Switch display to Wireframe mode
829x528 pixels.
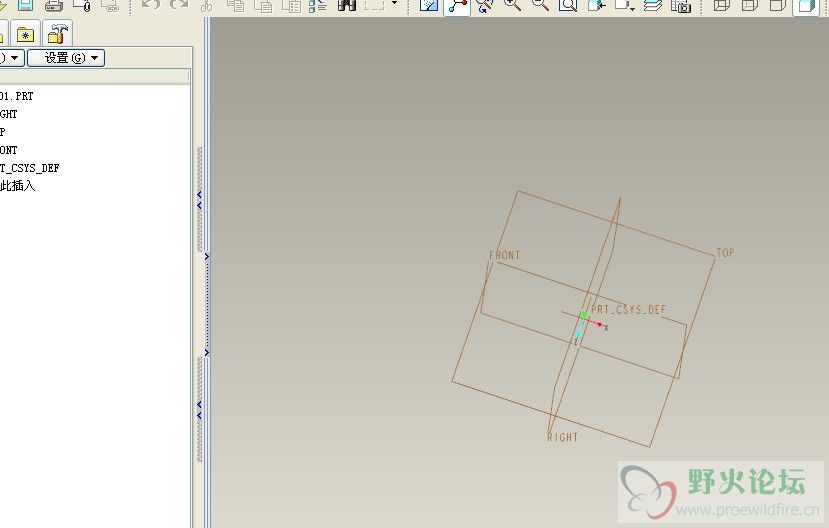click(x=722, y=5)
